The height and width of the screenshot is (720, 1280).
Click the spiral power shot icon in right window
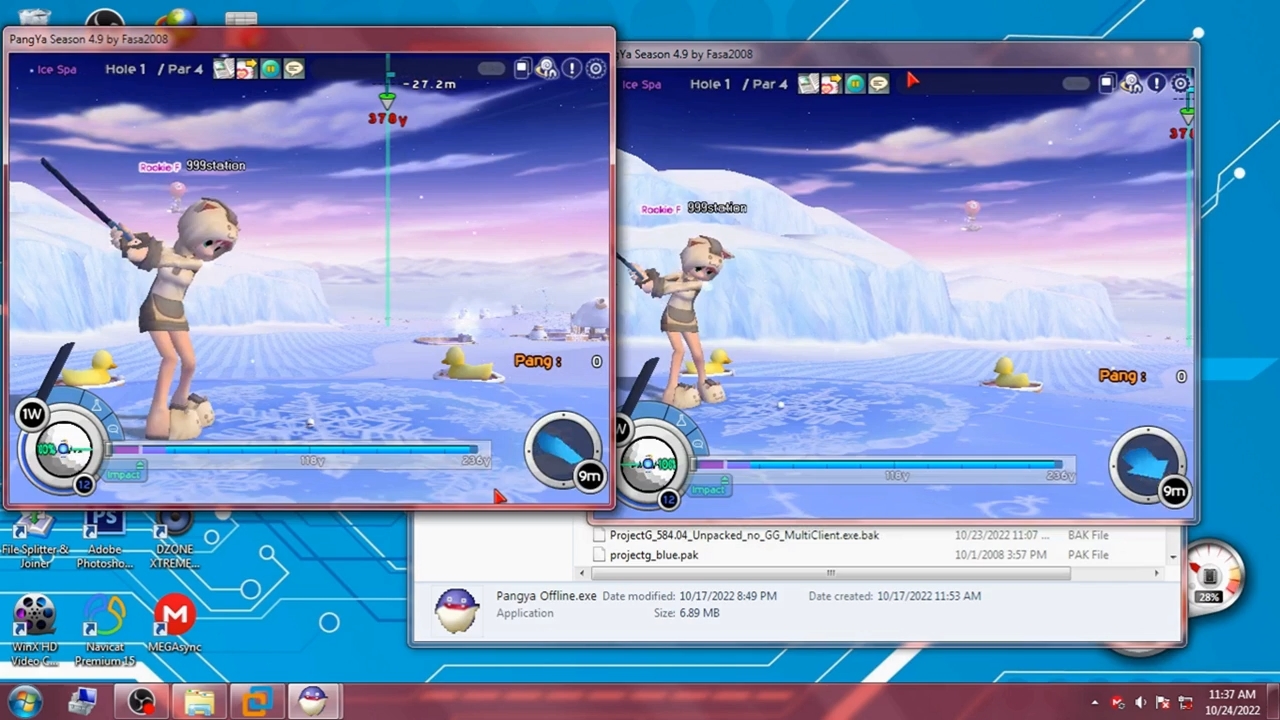1131,84
